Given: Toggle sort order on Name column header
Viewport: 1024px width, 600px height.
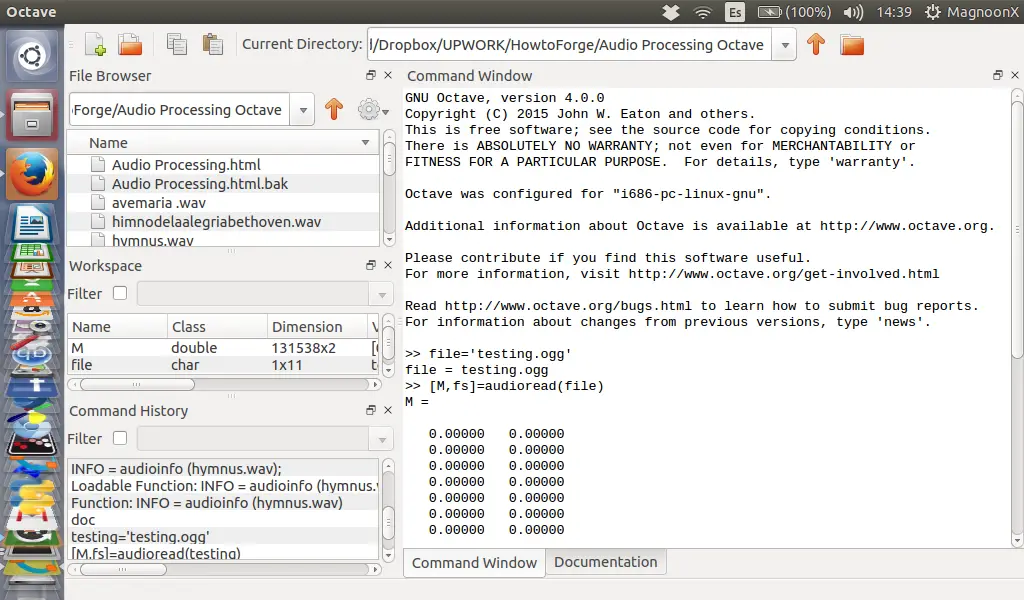Looking at the screenshot, I should point(223,142).
